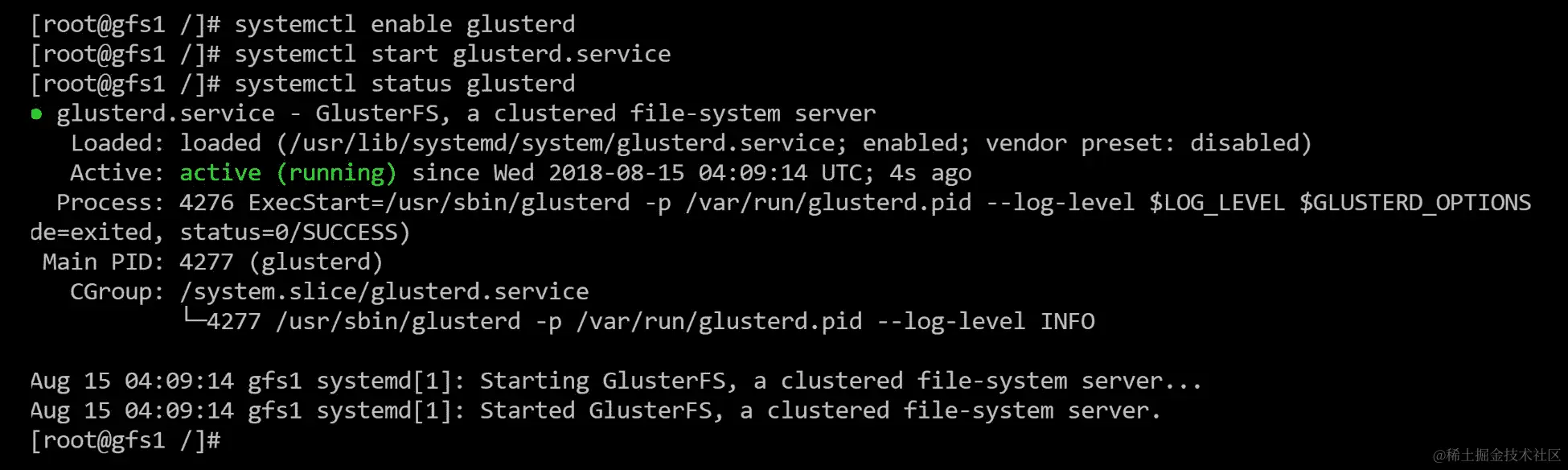Click the green 'active (running)' status text
Image resolution: width=1568 pixels, height=470 pixels.
[288, 173]
